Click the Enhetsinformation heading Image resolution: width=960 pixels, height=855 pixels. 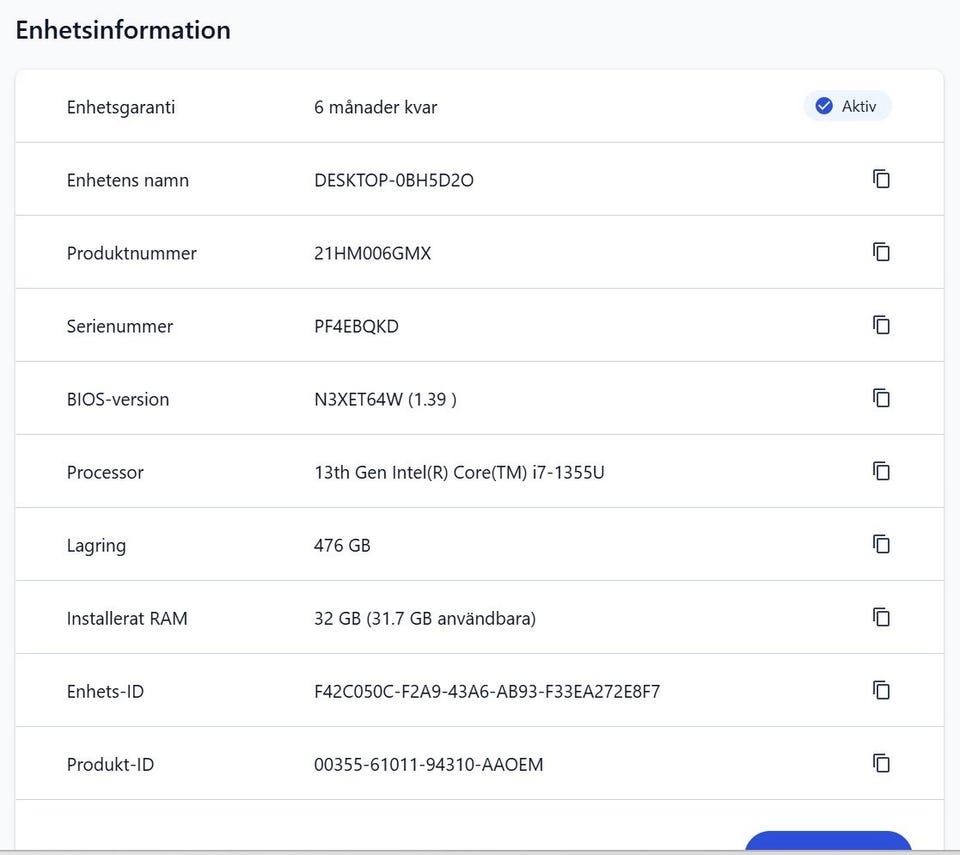click(x=123, y=30)
